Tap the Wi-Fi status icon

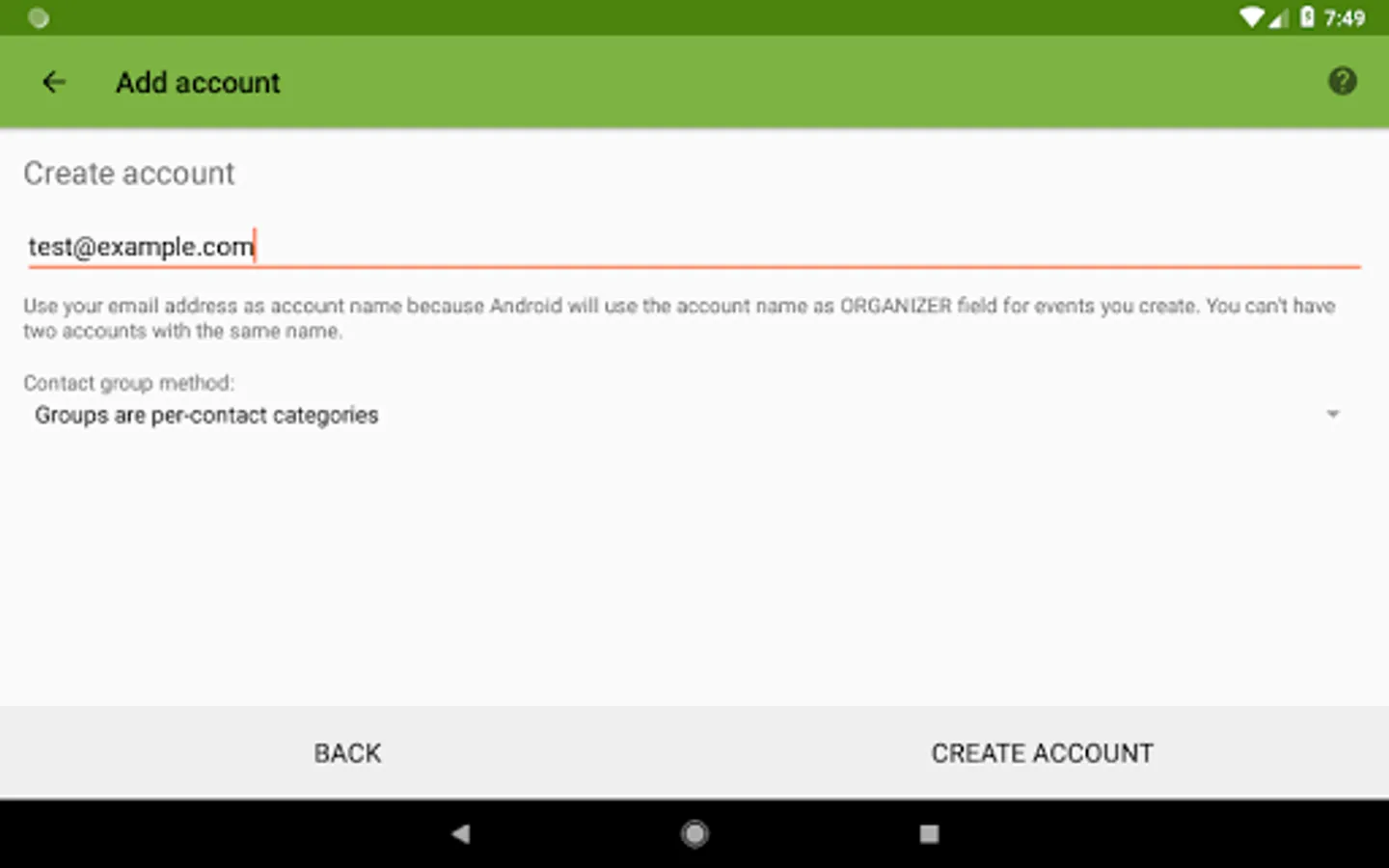click(1251, 17)
